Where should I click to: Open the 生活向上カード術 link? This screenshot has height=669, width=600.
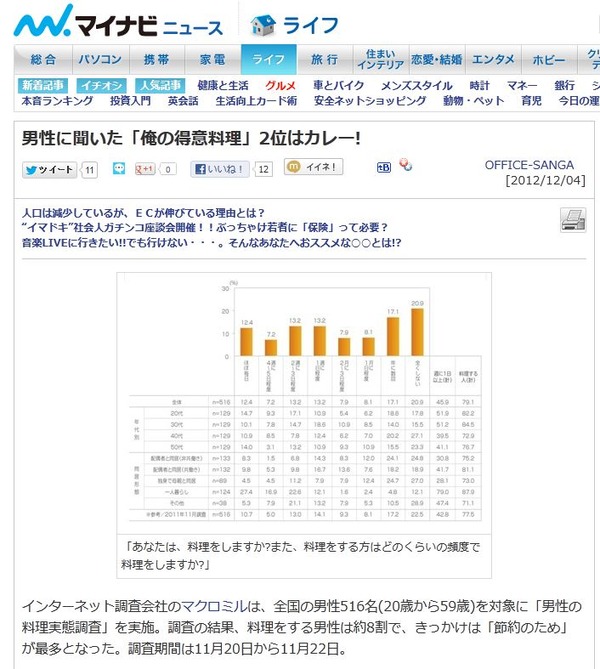tap(256, 101)
